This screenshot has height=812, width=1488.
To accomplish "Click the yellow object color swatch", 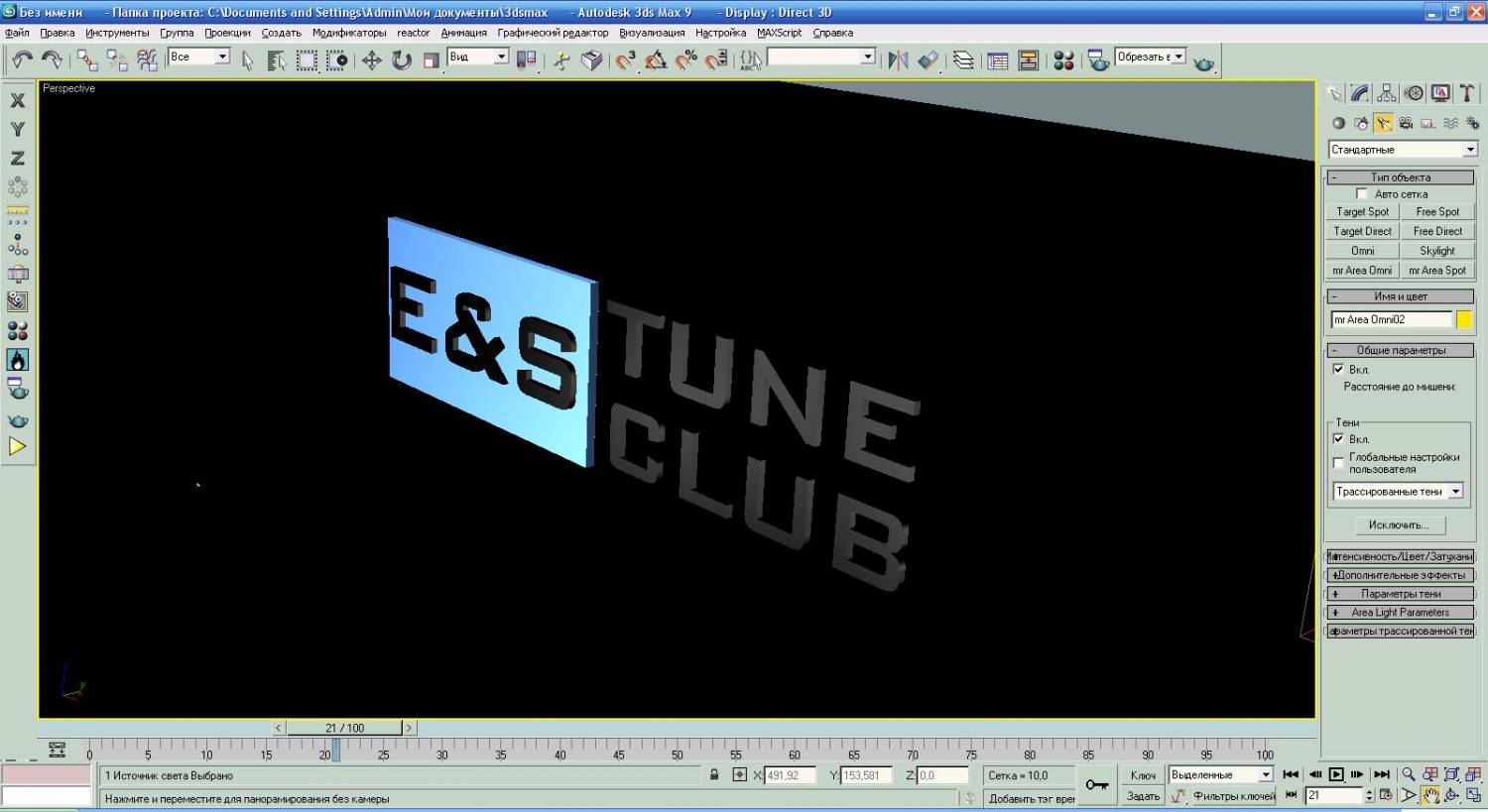I will pos(1463,319).
